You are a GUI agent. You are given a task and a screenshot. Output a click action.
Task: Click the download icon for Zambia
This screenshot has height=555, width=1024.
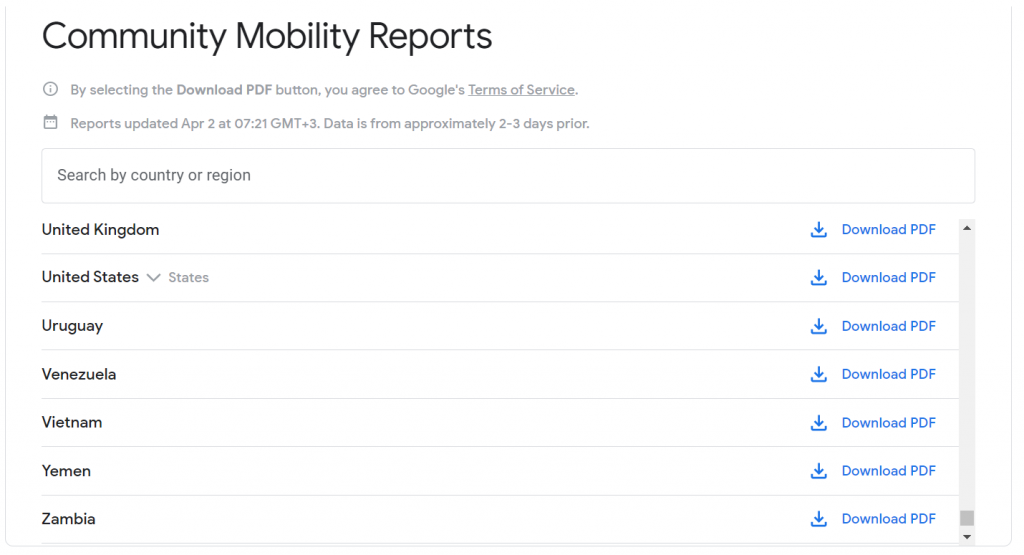click(x=818, y=519)
